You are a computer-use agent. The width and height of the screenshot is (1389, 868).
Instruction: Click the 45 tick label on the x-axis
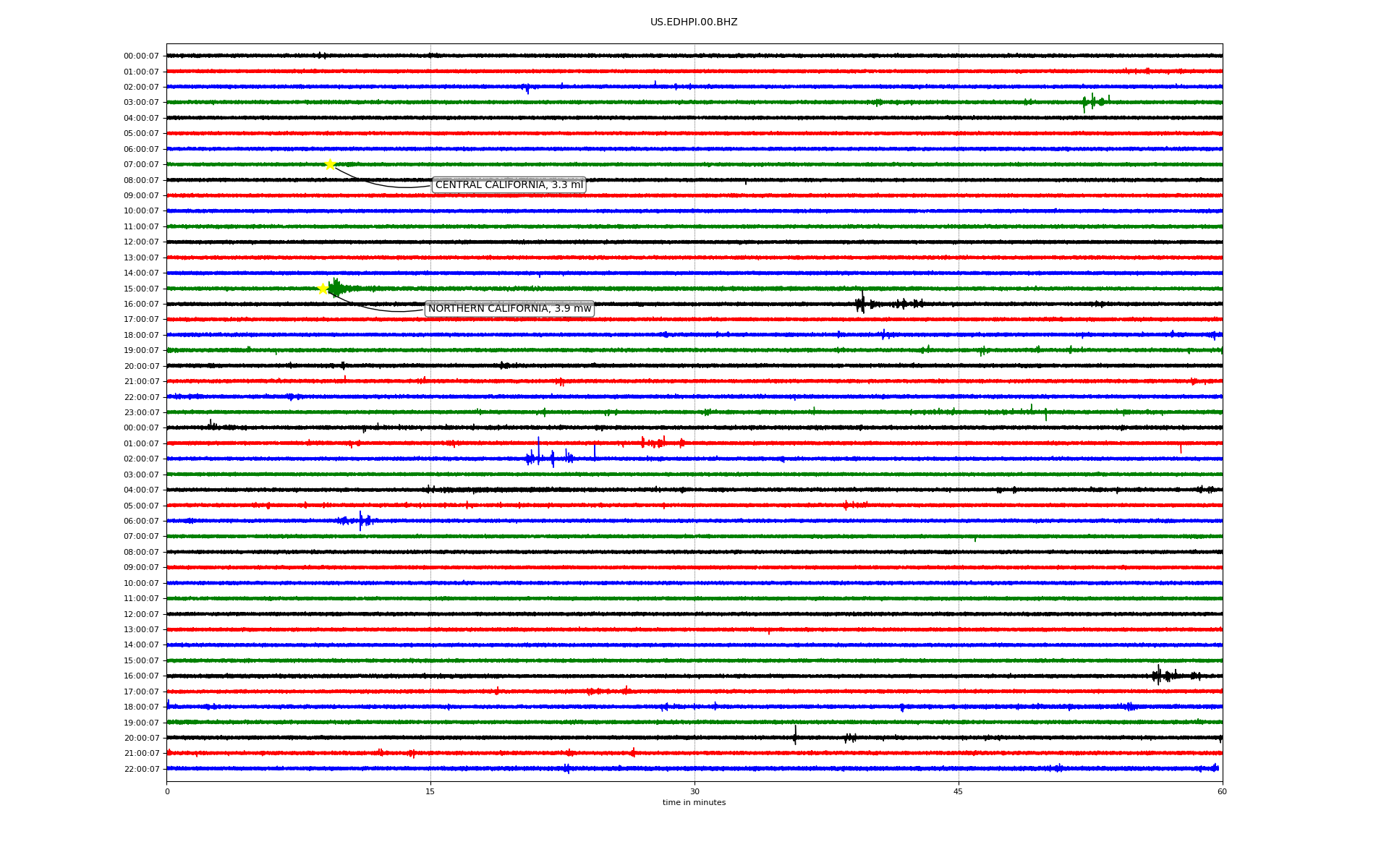(x=958, y=791)
